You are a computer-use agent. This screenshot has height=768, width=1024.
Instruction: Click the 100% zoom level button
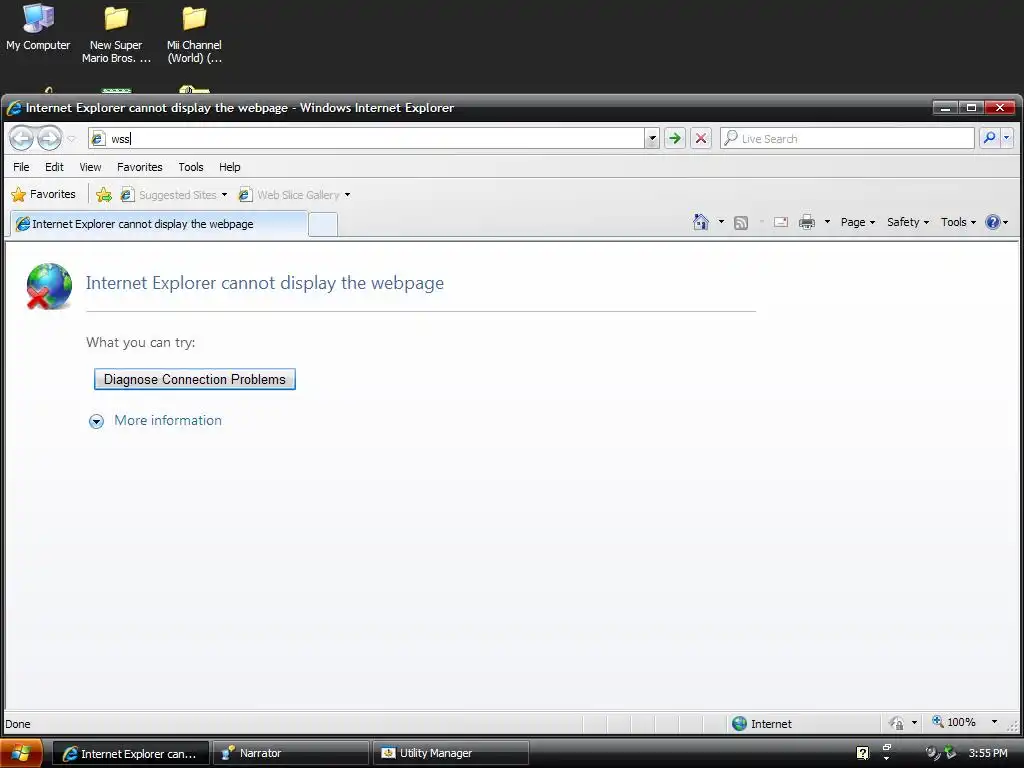(x=953, y=722)
